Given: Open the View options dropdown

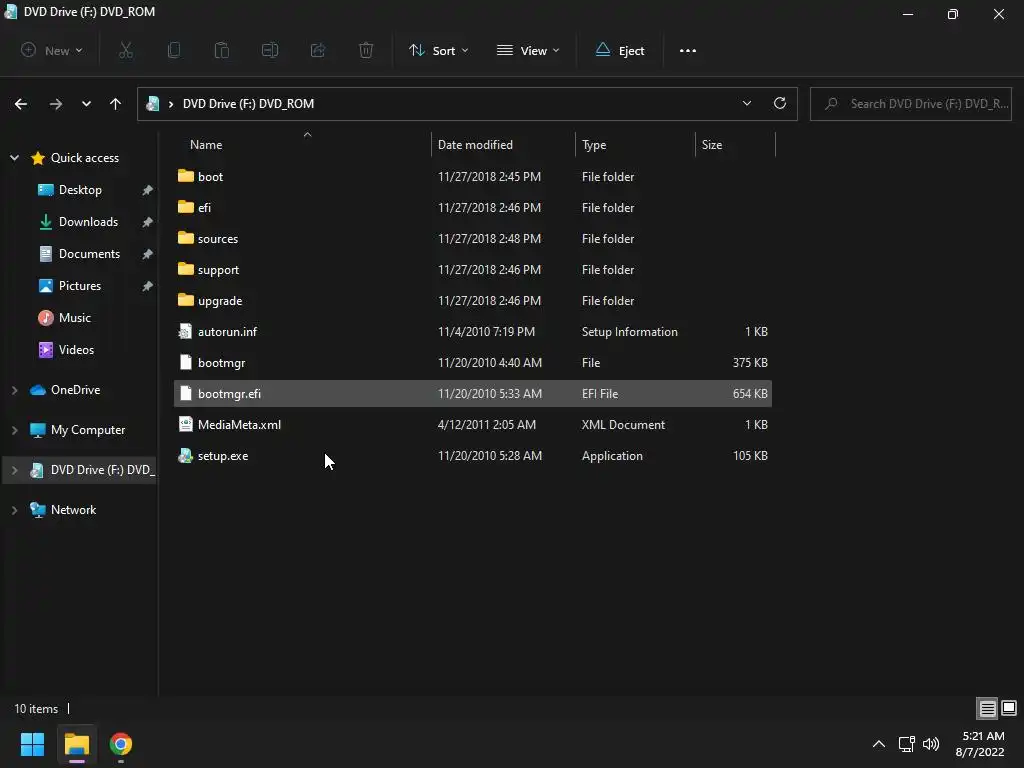Looking at the screenshot, I should [x=528, y=50].
